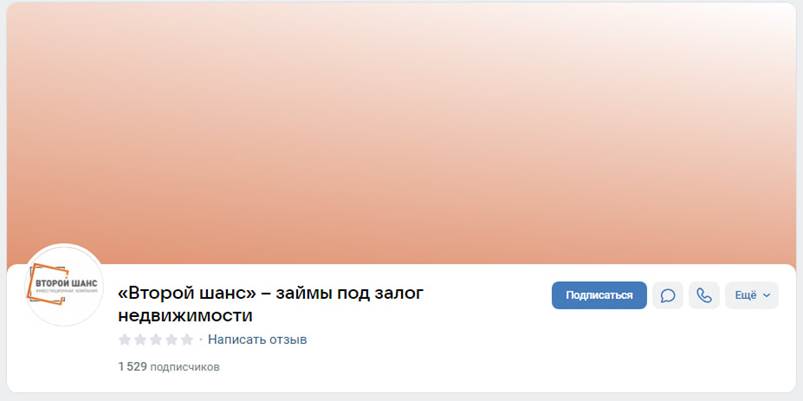Select the third rating star

click(x=156, y=340)
